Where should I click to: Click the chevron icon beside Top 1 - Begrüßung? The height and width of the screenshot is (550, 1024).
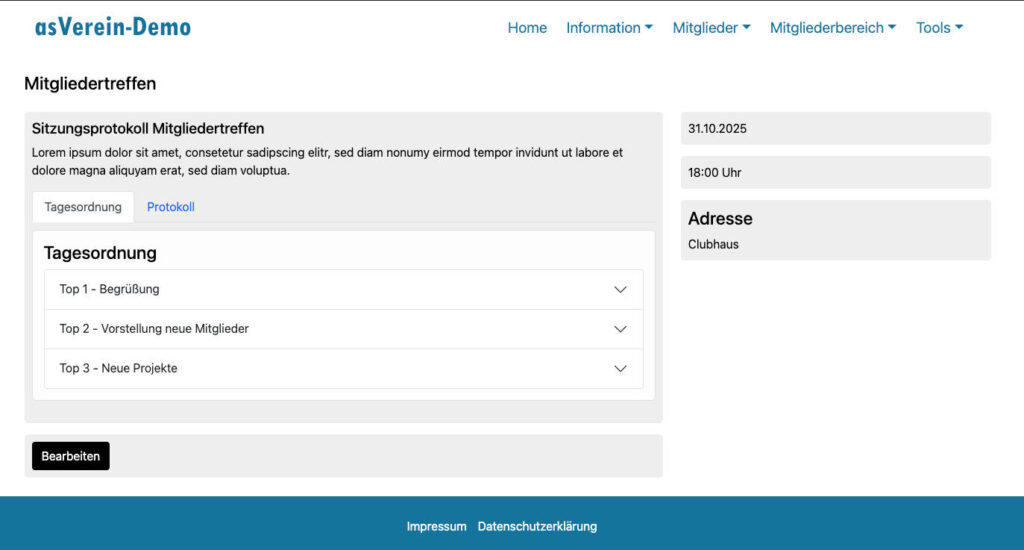[620, 289]
